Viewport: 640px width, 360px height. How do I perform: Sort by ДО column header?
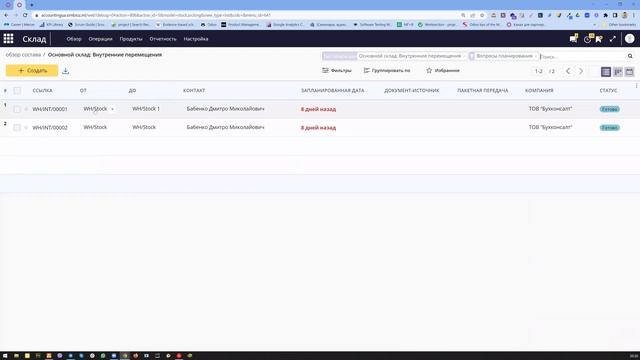pyautogui.click(x=132, y=91)
